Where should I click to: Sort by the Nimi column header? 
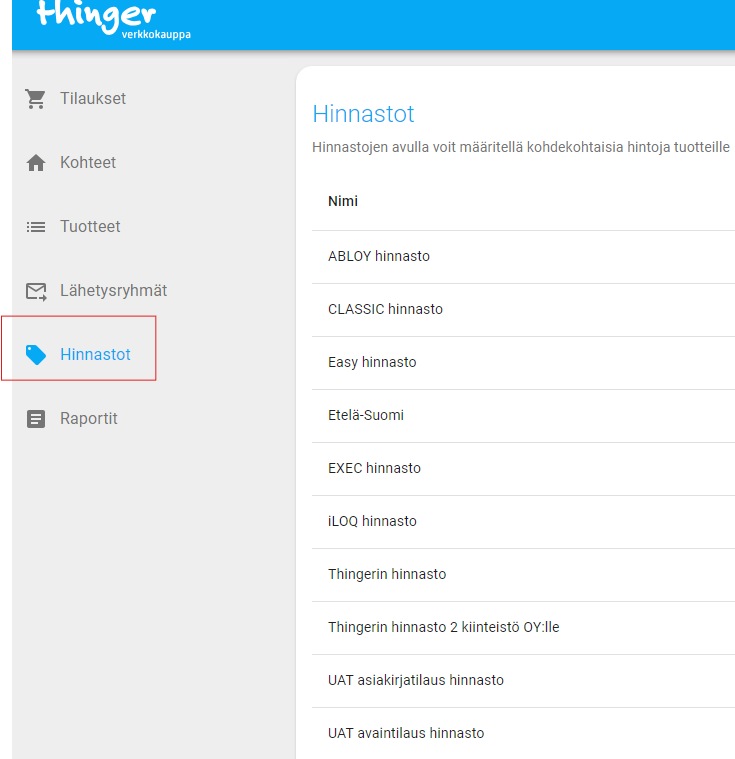click(x=343, y=201)
